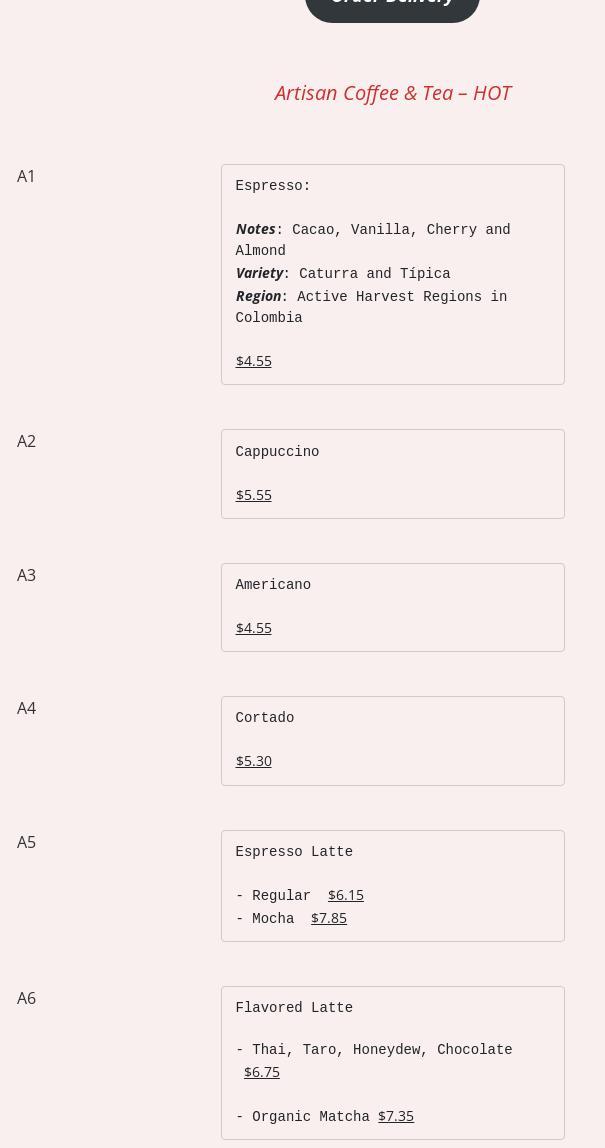
Task: Click the Organic Matcha $7.35 price
Action: pos(396,1116)
